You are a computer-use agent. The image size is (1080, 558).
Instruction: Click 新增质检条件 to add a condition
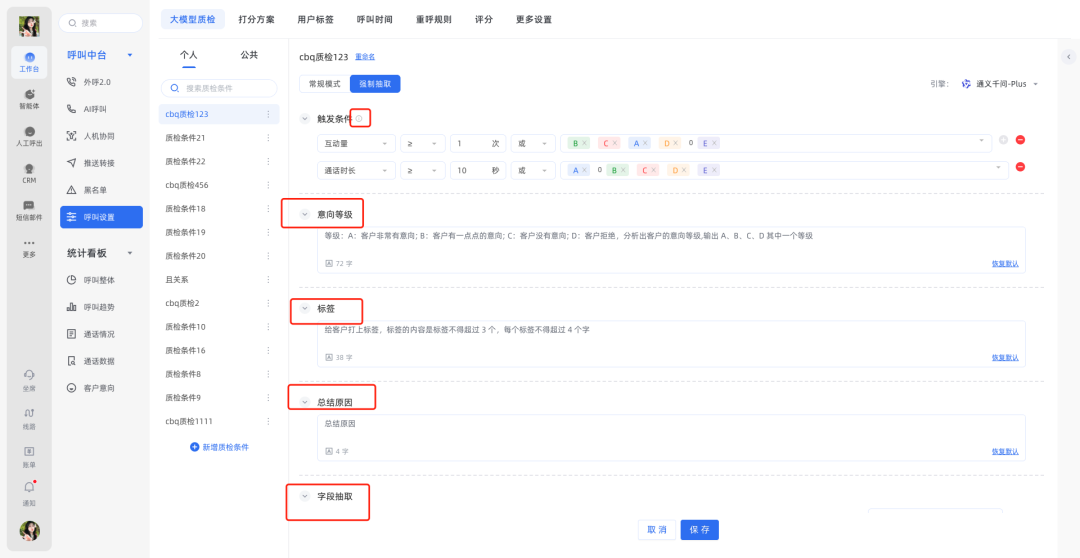[x=219, y=447]
